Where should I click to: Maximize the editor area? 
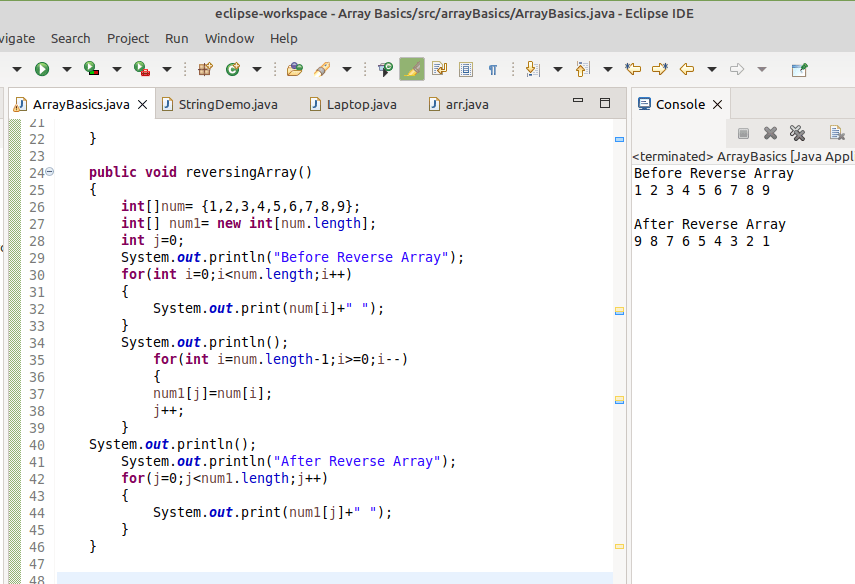pos(605,103)
